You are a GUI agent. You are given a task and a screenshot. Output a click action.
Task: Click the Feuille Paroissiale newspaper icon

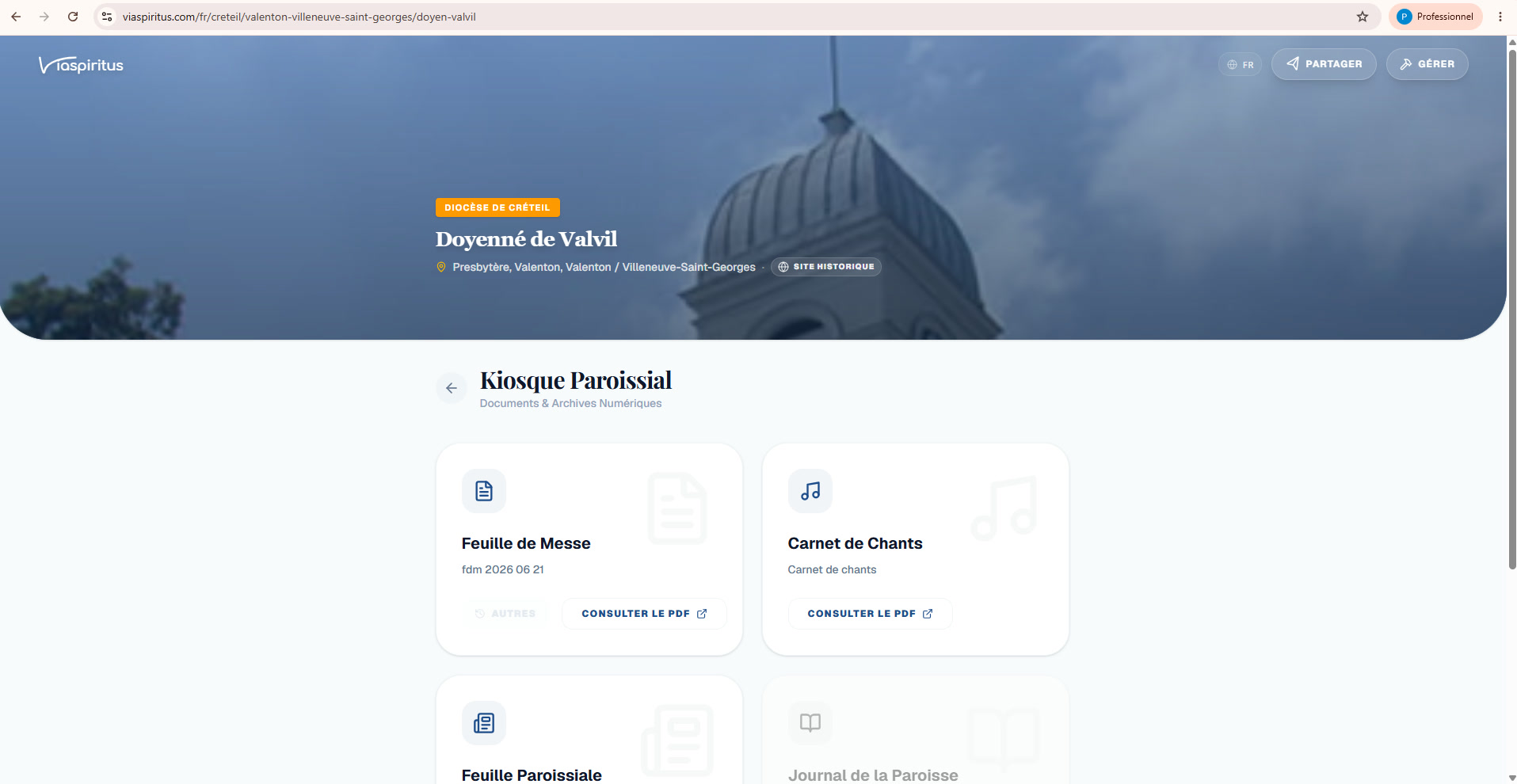484,723
